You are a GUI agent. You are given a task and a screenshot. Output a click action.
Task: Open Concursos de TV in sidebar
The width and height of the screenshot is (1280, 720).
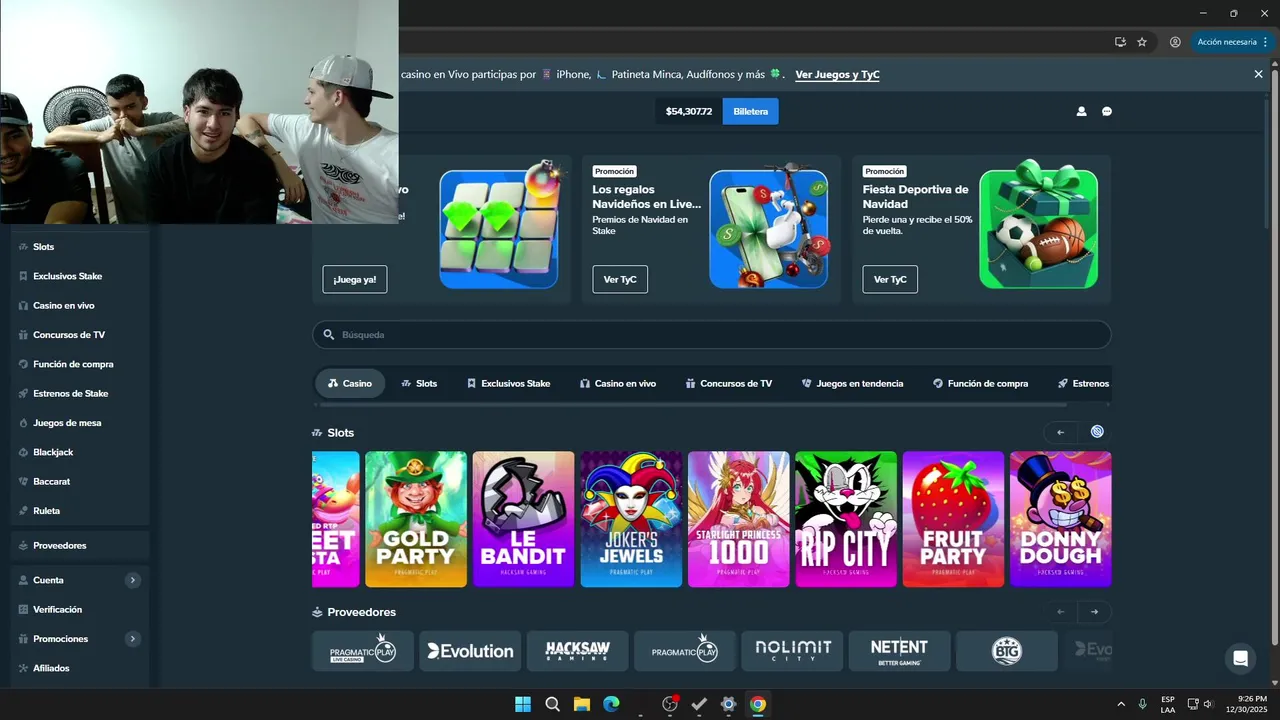coord(80,335)
